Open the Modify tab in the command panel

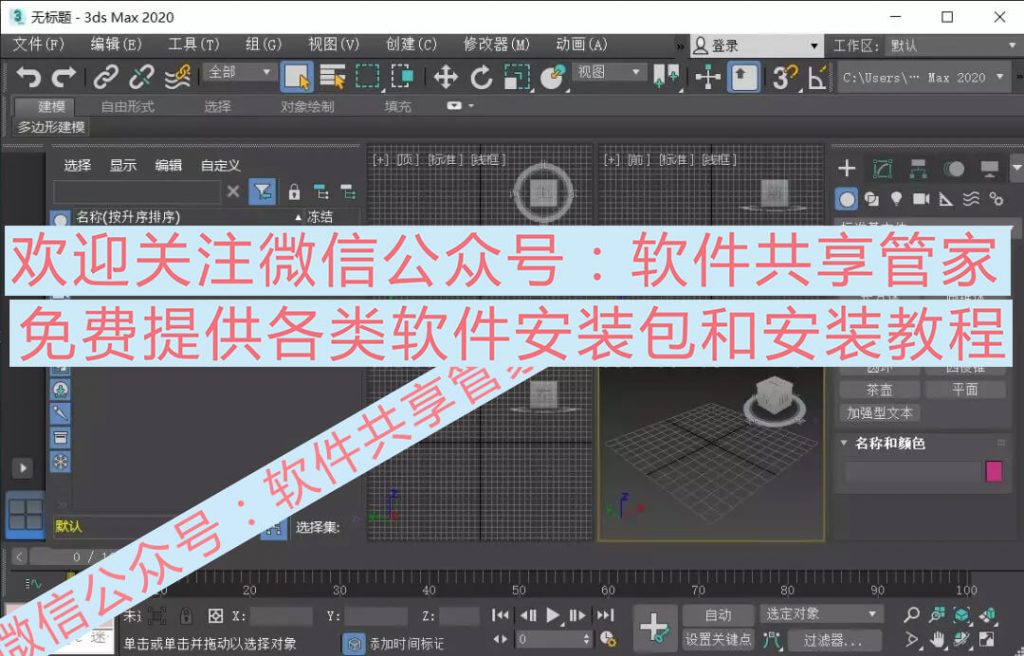tap(882, 169)
